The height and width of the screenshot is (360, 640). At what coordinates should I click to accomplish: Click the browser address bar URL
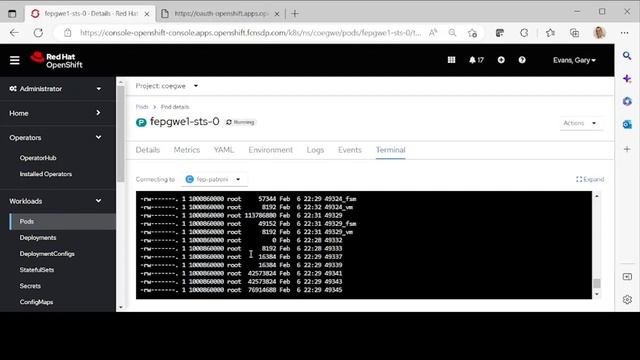point(250,33)
